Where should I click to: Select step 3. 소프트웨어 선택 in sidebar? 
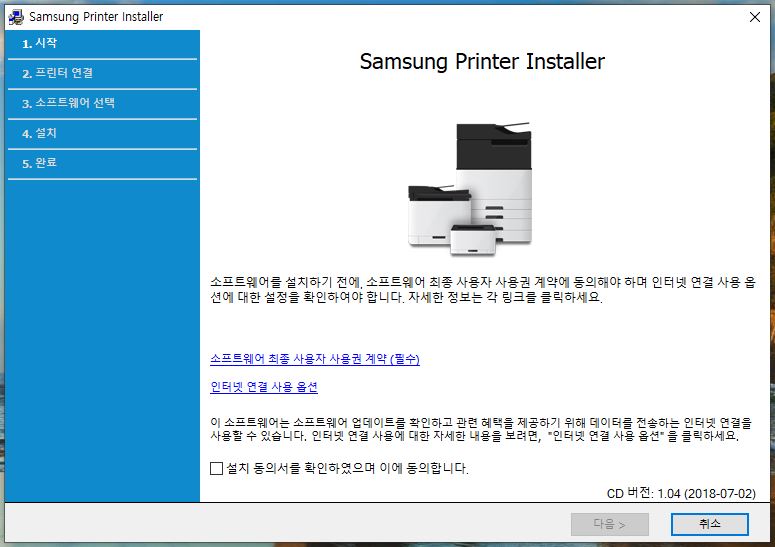pos(102,103)
